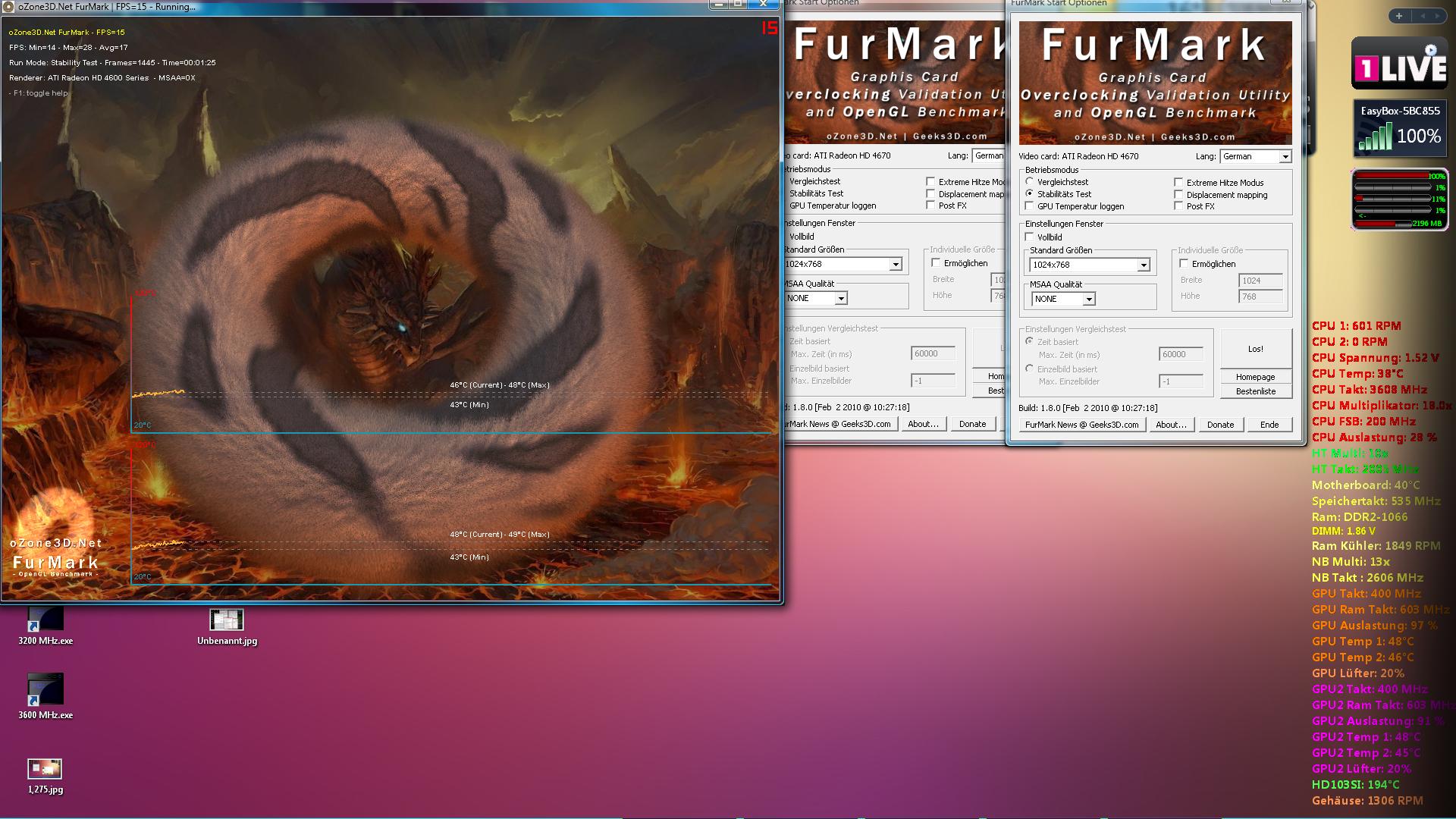The image size is (1456, 819).
Task: Click the add gadget plus button
Action: coord(1399,16)
